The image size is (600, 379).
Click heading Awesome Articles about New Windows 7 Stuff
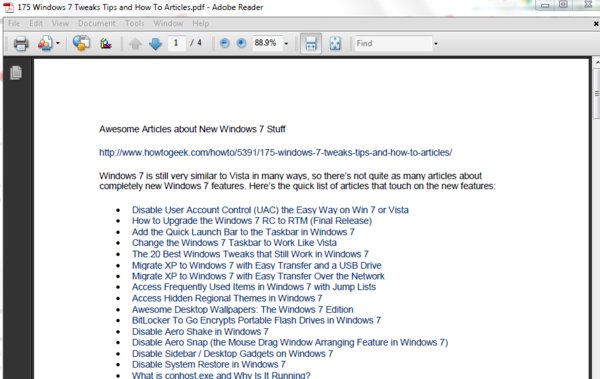pyautogui.click(x=192, y=129)
